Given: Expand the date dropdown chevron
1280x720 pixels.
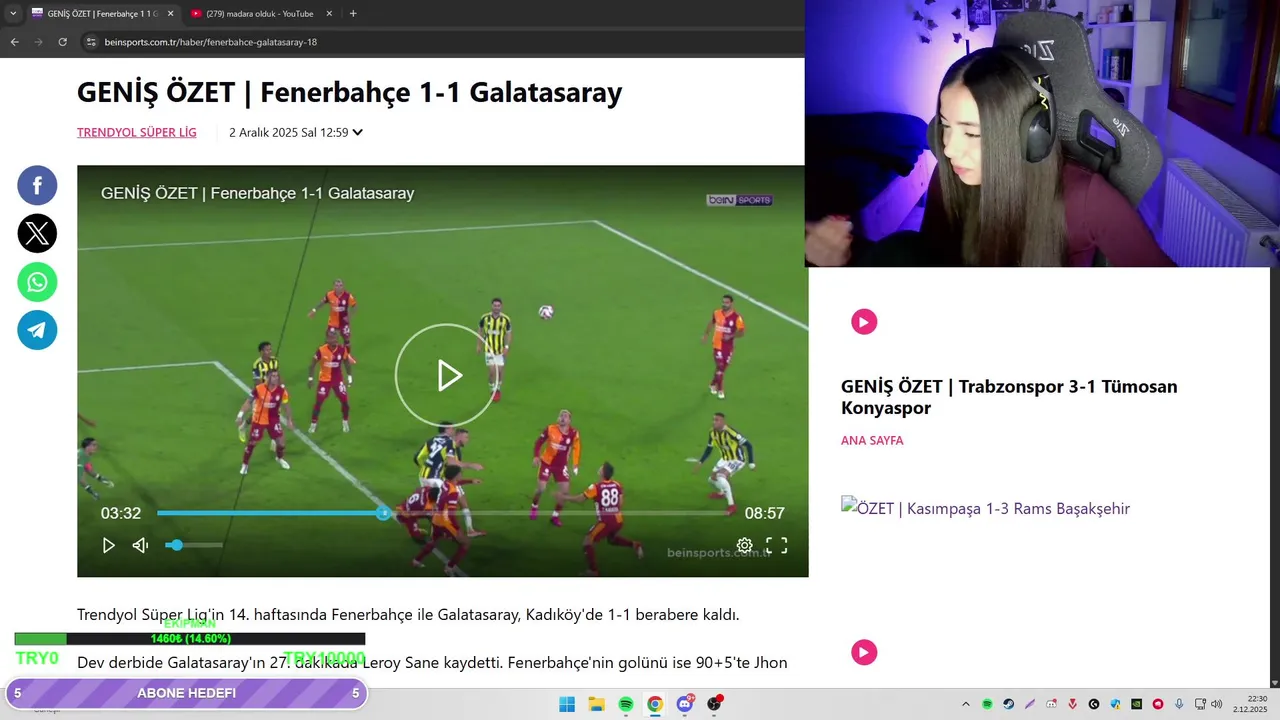Looking at the screenshot, I should 357,132.
